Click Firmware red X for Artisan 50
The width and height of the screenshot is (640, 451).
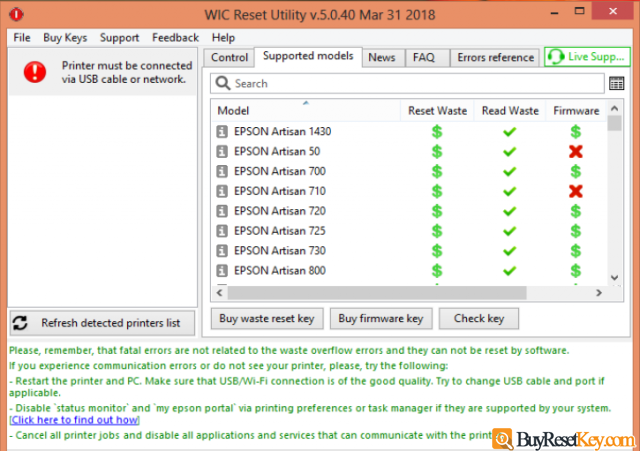576,151
